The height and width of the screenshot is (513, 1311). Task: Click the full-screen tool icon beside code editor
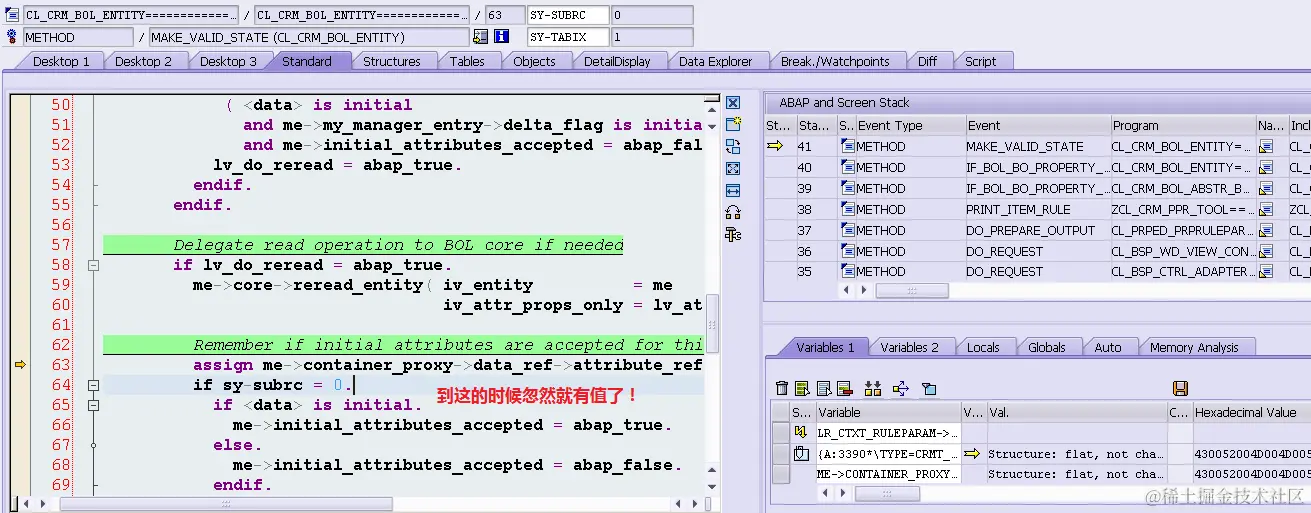[x=733, y=169]
